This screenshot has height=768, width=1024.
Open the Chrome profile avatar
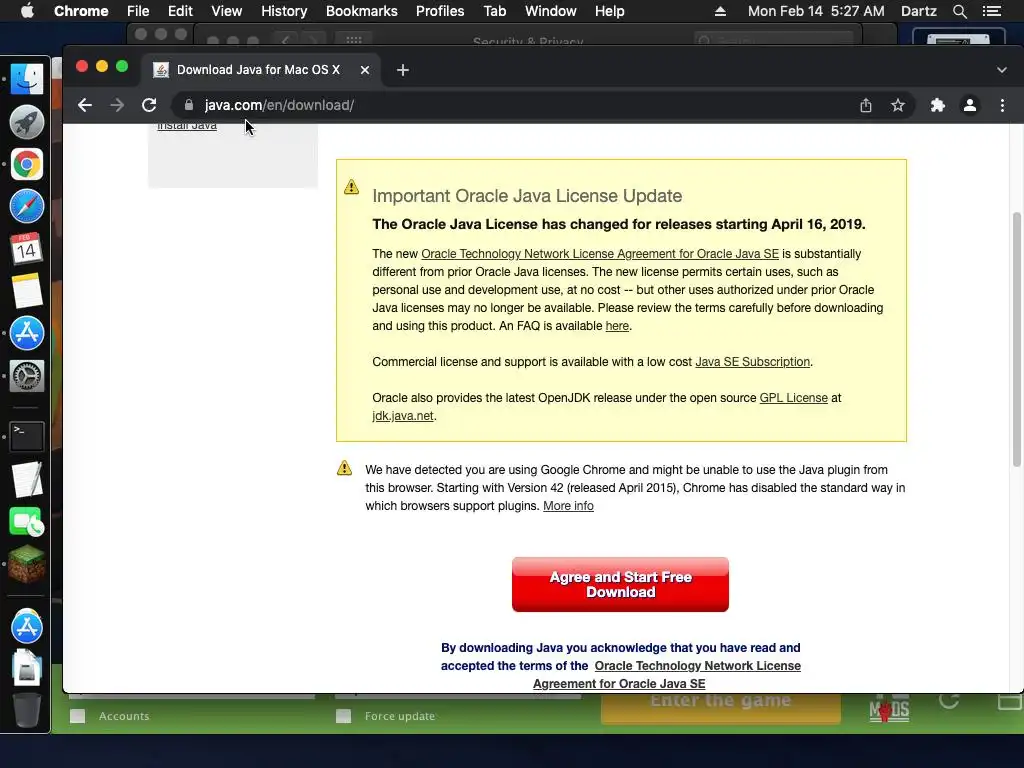(970, 105)
